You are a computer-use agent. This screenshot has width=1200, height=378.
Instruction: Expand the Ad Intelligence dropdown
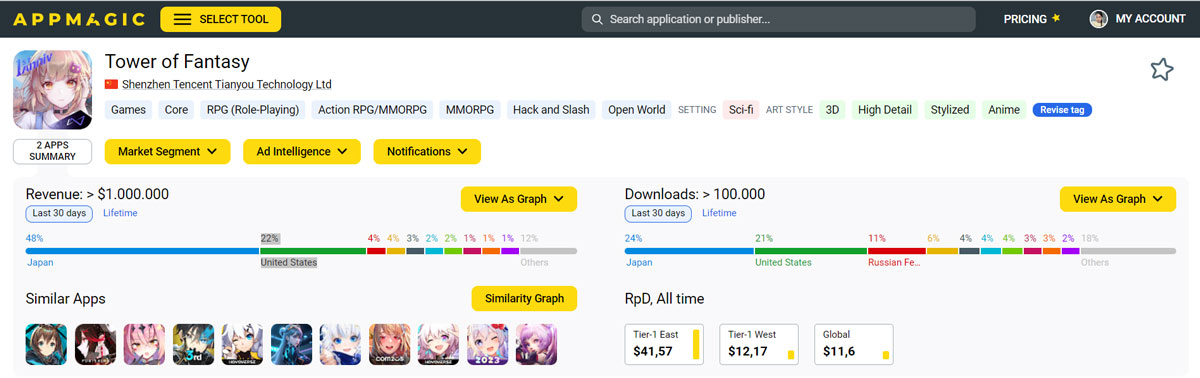(x=301, y=152)
